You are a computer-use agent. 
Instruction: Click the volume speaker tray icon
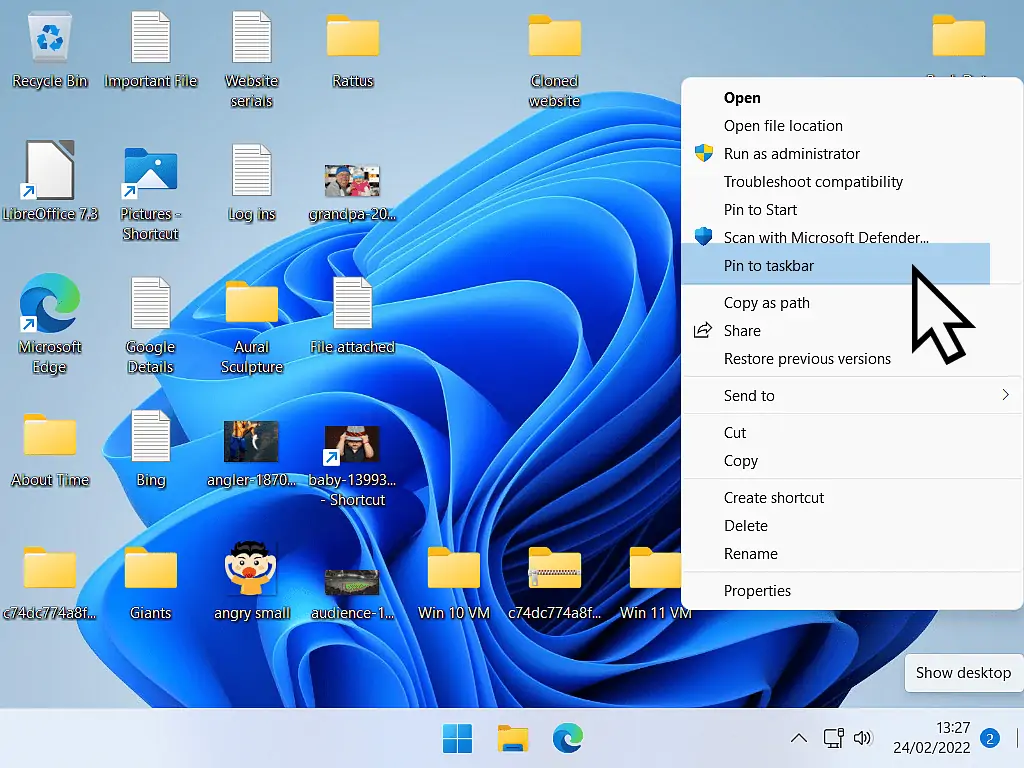pyautogui.click(x=862, y=739)
